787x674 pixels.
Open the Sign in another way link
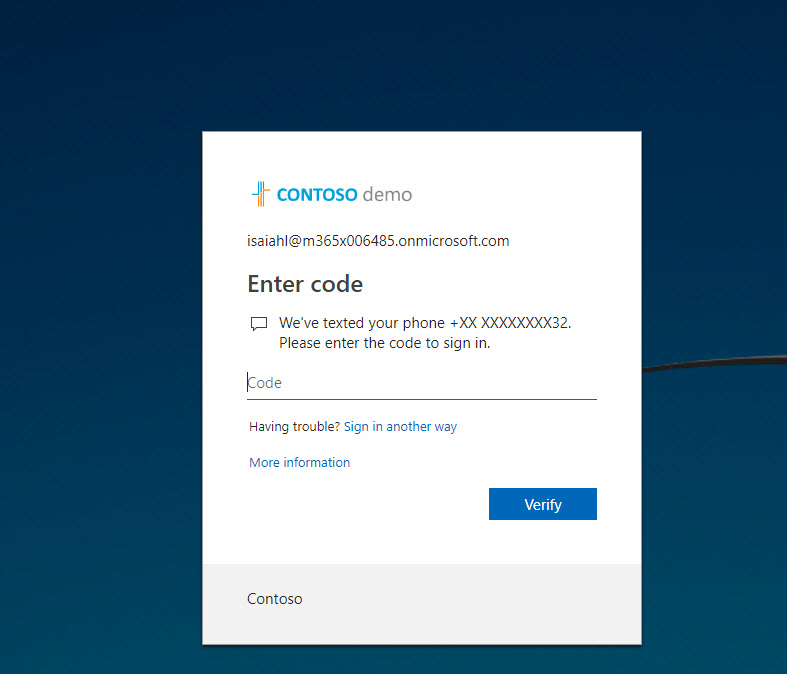pyautogui.click(x=400, y=427)
